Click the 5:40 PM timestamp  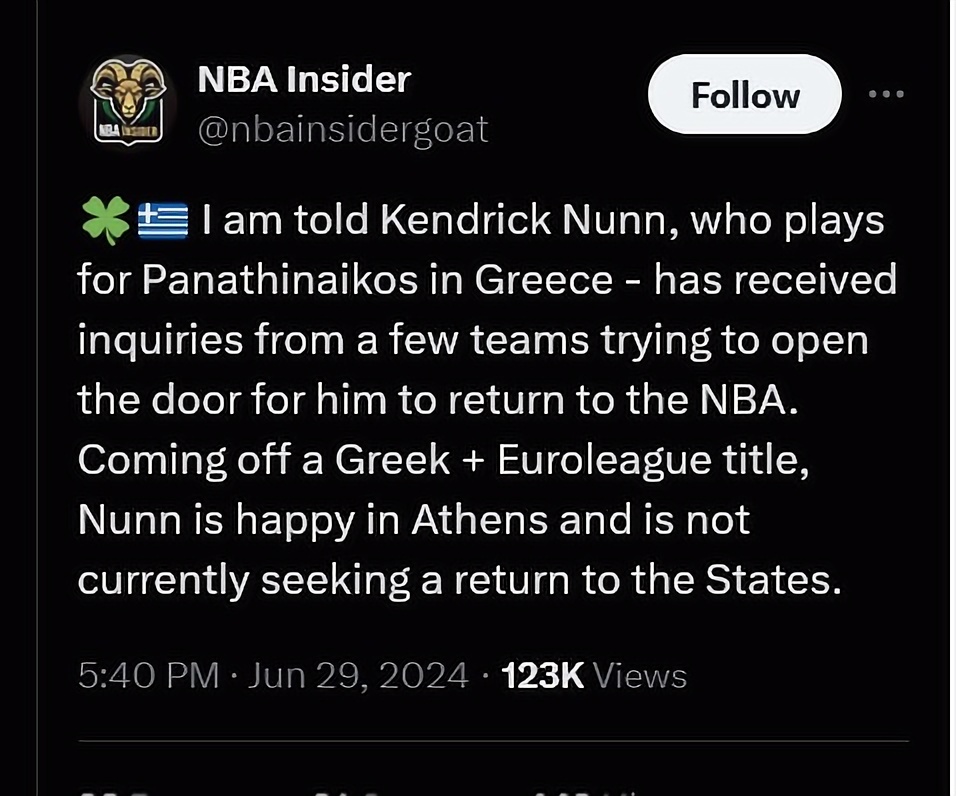(x=149, y=676)
